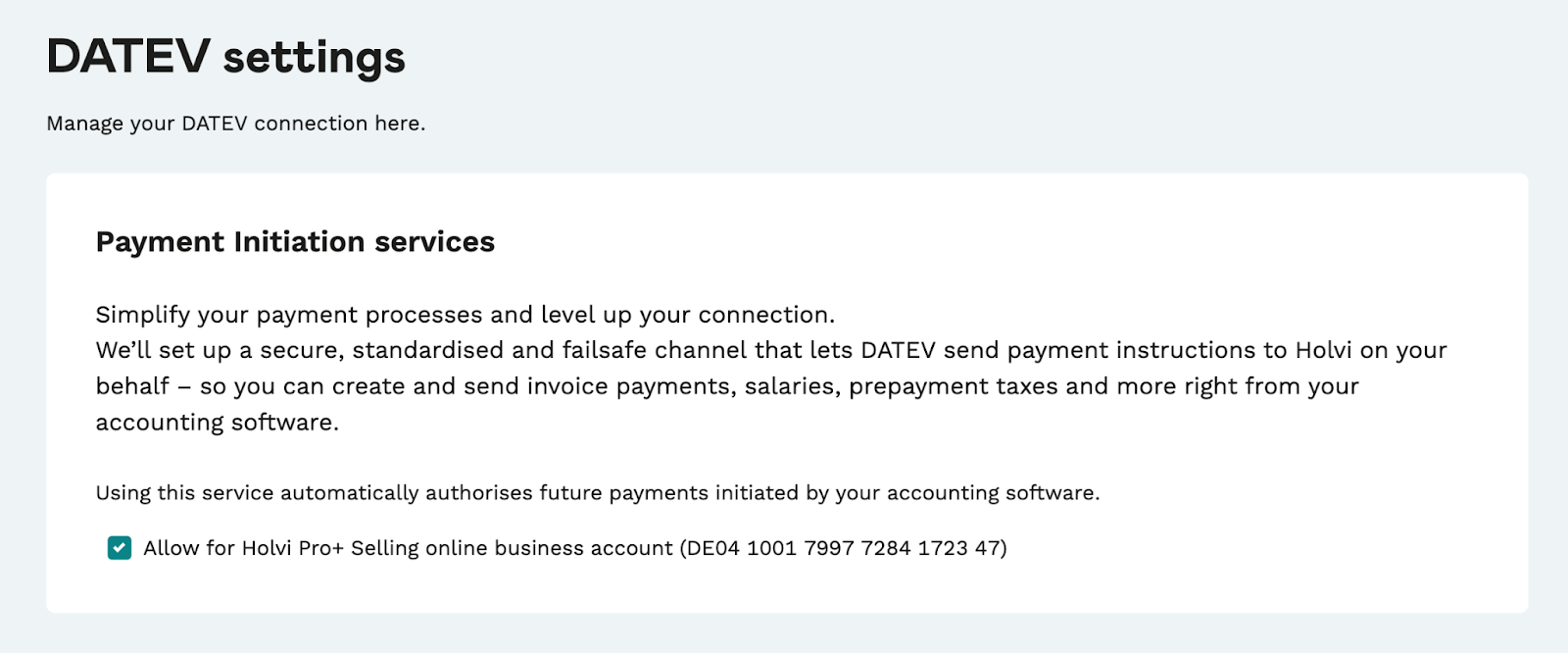Image resolution: width=1568 pixels, height=653 pixels.
Task: Click the word "salaries" in the description
Action: coord(792,386)
